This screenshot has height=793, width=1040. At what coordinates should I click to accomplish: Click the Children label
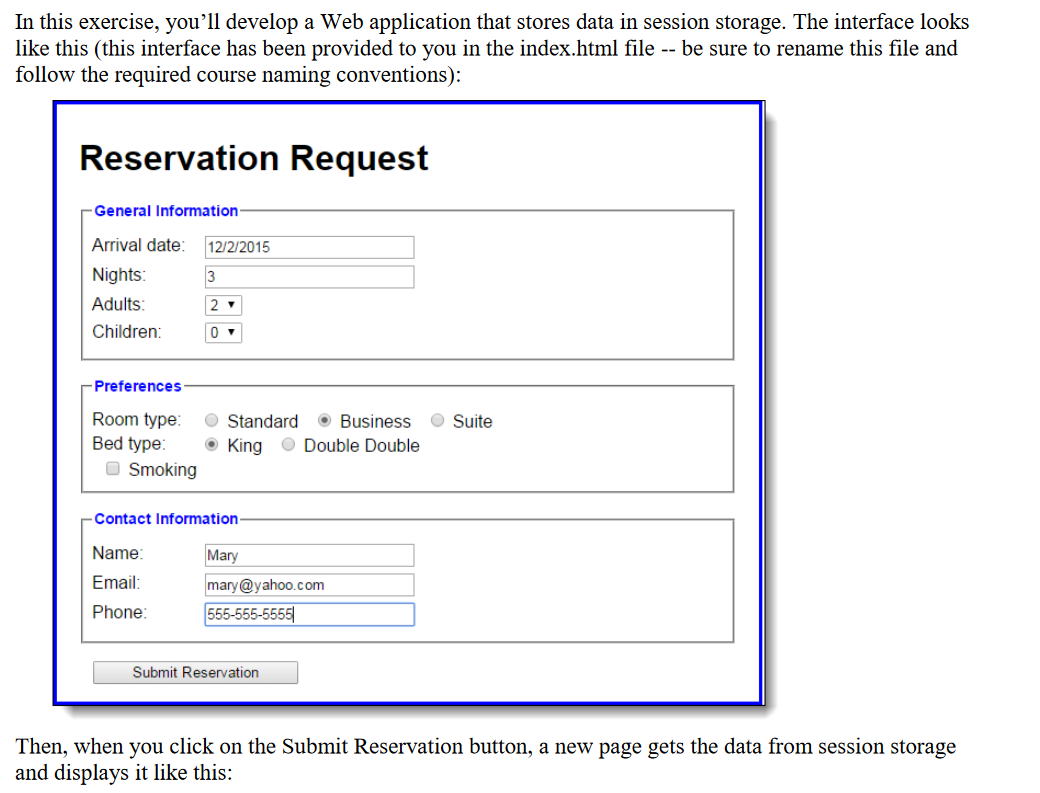[127, 332]
